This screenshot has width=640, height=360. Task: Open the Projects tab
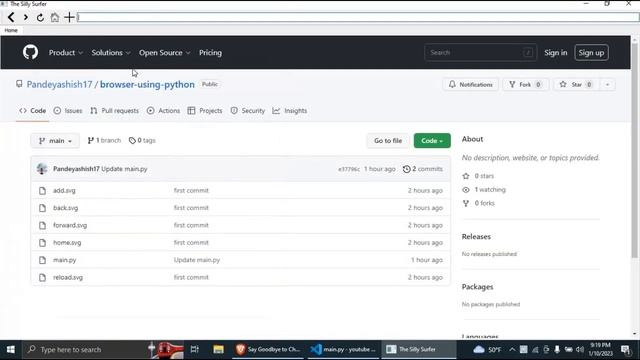[x=205, y=111]
